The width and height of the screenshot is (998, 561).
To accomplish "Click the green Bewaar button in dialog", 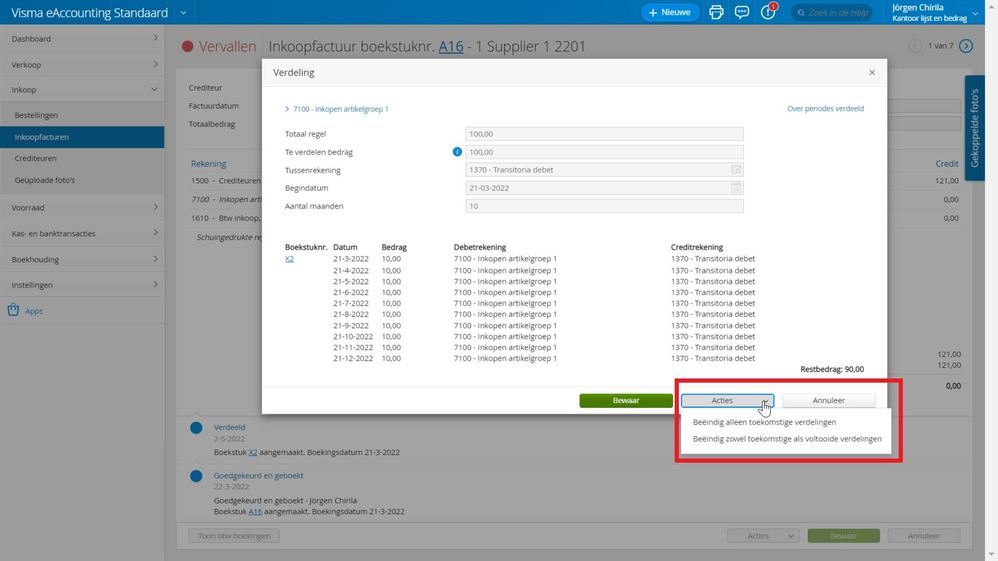I will 626,401.
